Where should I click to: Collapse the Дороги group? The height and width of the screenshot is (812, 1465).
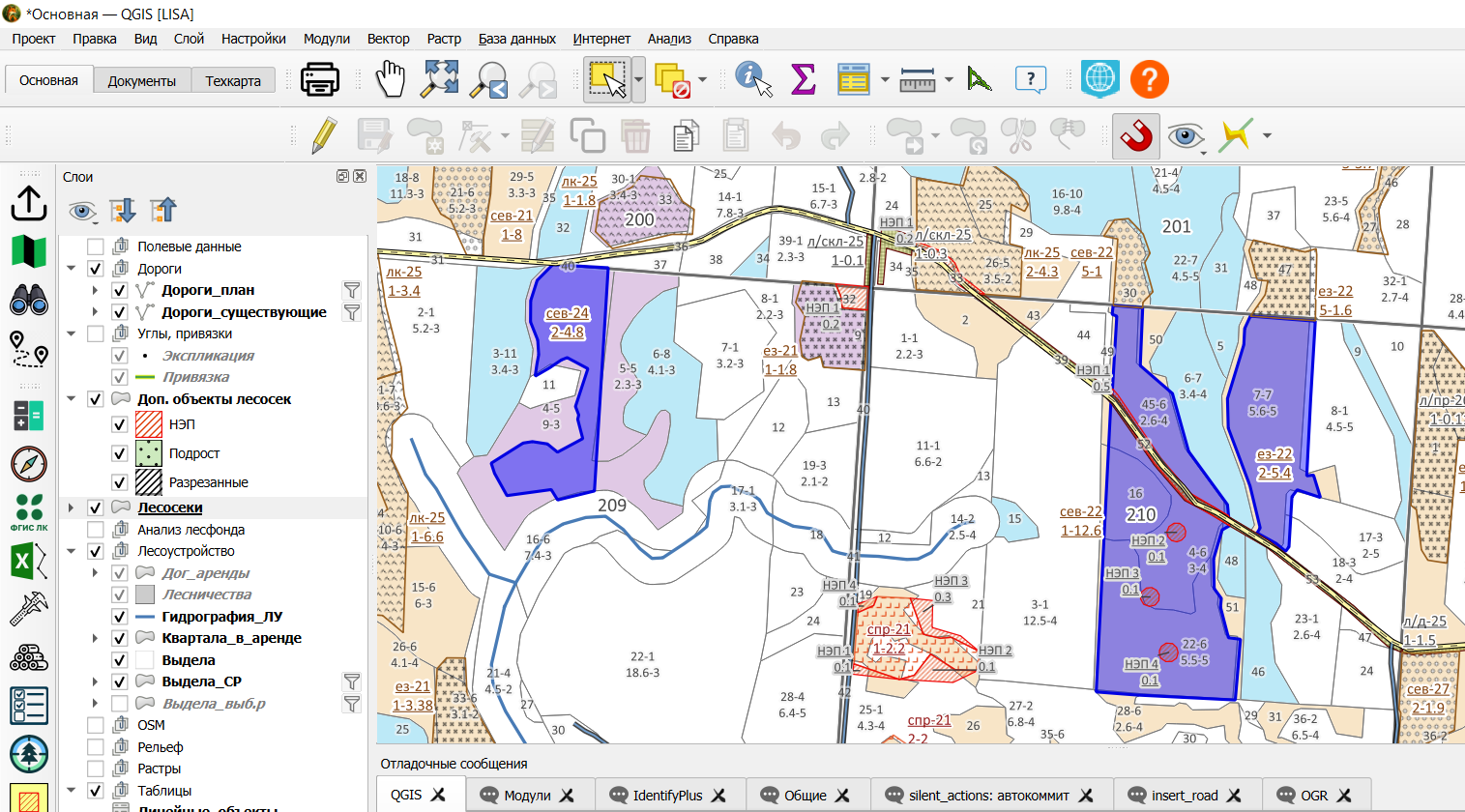click(x=72, y=269)
